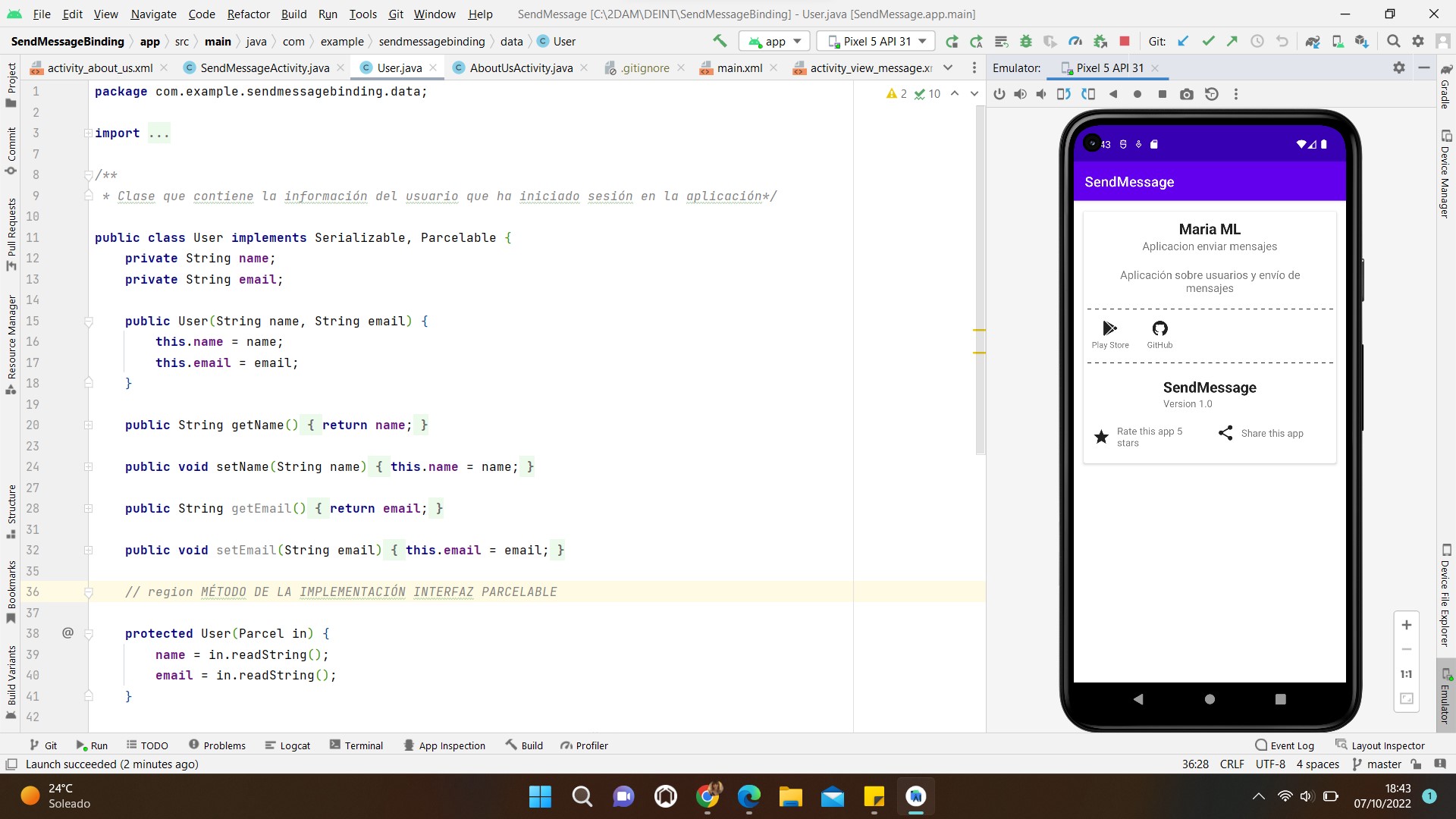Open the run configuration dropdown labeled app
Screen dimensions: 1456x819
tap(774, 41)
